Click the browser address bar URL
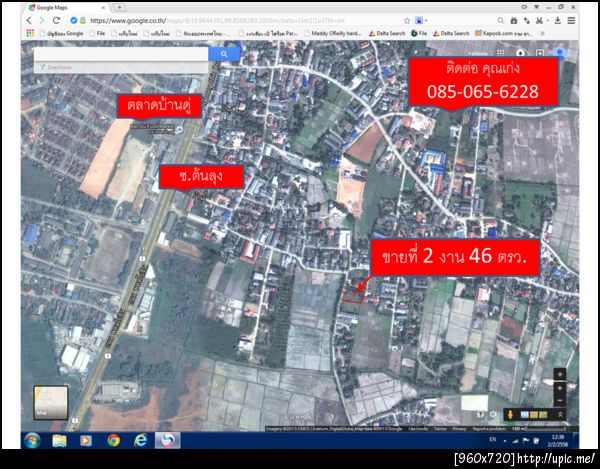 click(217, 21)
